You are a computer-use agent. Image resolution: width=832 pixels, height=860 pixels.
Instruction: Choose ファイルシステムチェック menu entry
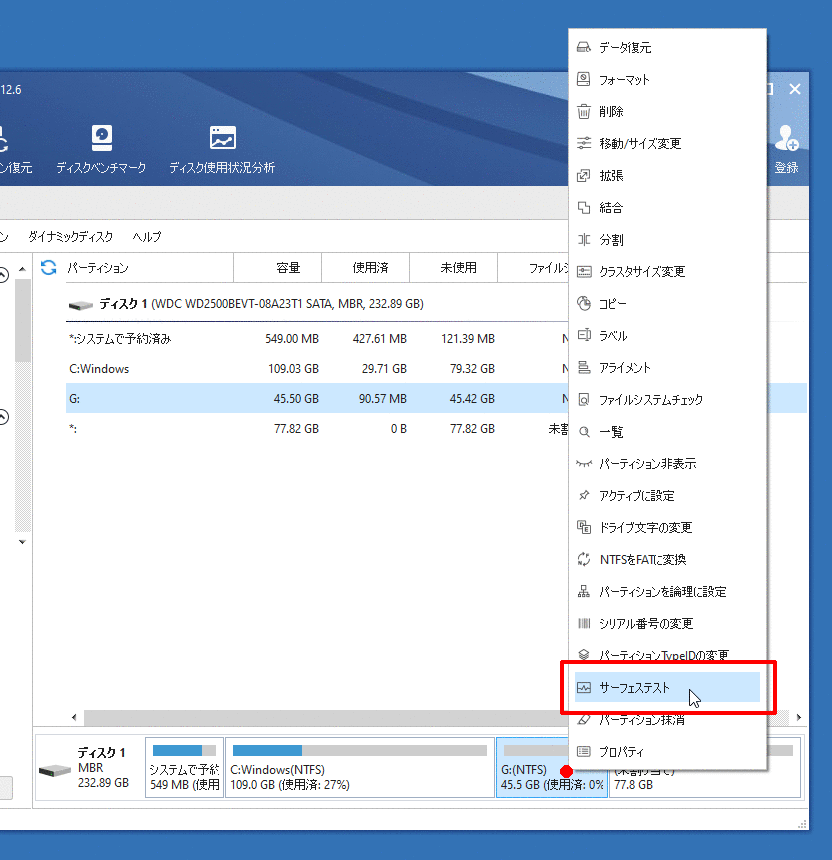650,400
